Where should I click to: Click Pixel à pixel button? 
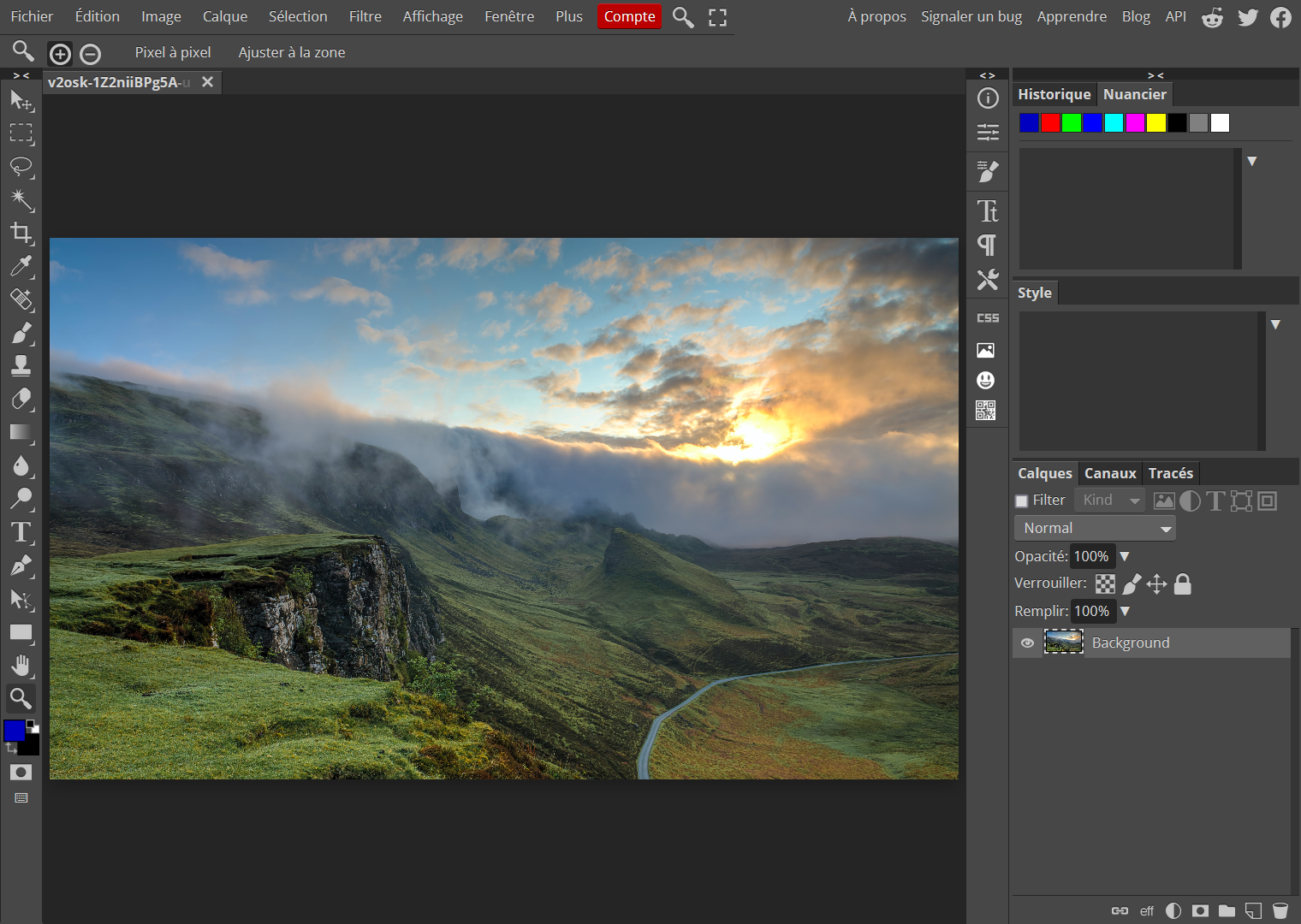click(x=173, y=52)
